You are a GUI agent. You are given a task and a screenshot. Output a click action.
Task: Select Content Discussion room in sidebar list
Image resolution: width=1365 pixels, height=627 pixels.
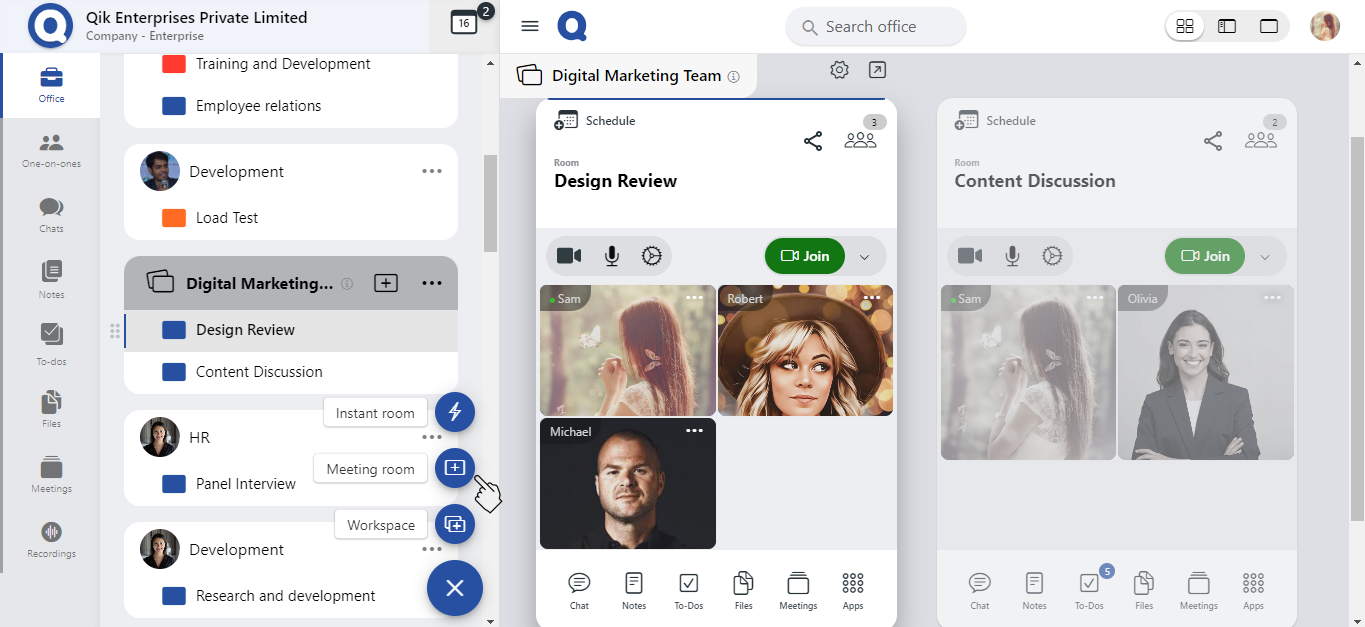coord(259,372)
